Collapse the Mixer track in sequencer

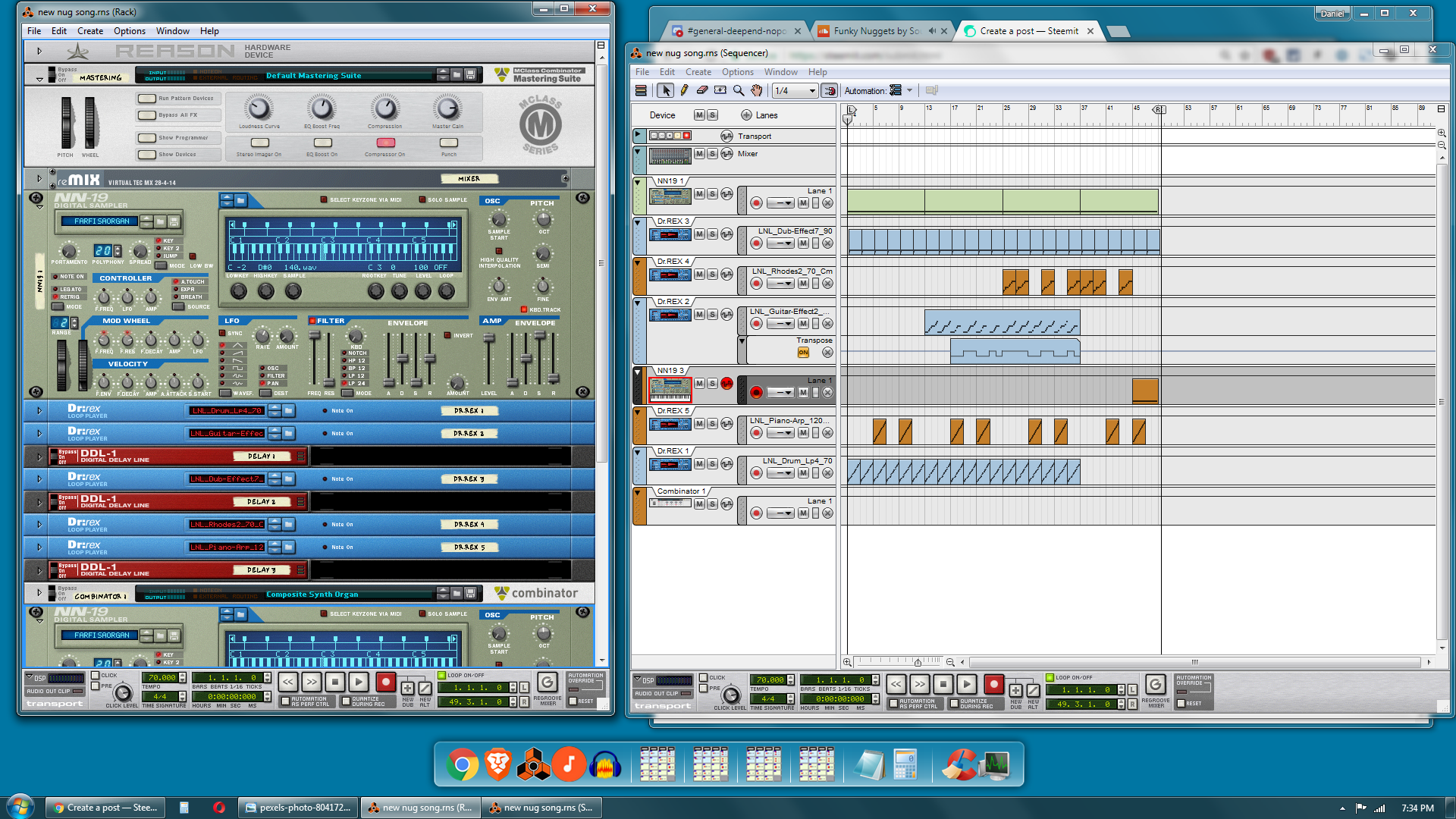638,151
